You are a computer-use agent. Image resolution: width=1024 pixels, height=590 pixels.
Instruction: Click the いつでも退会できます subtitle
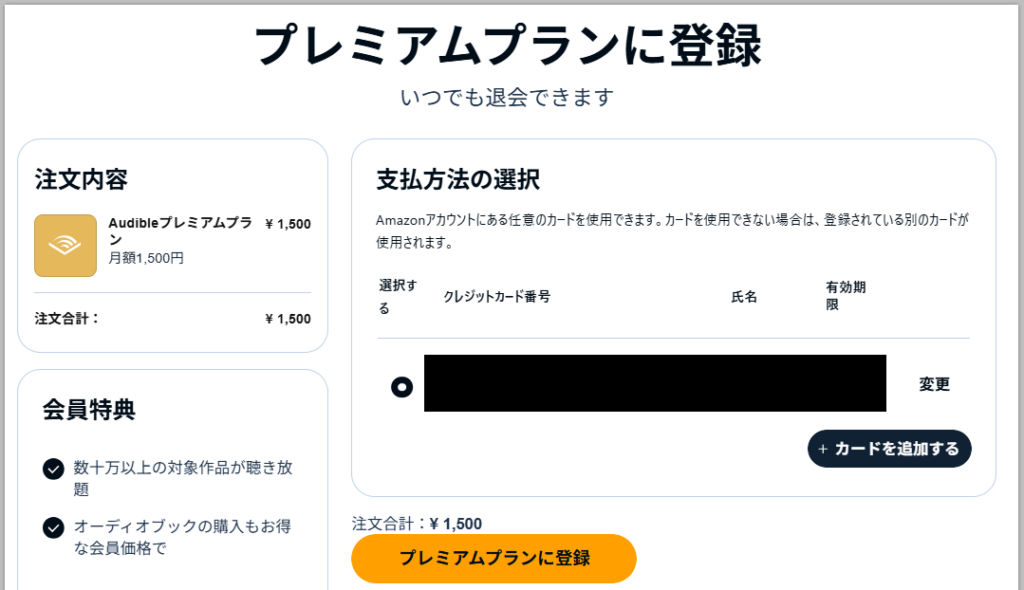click(506, 97)
